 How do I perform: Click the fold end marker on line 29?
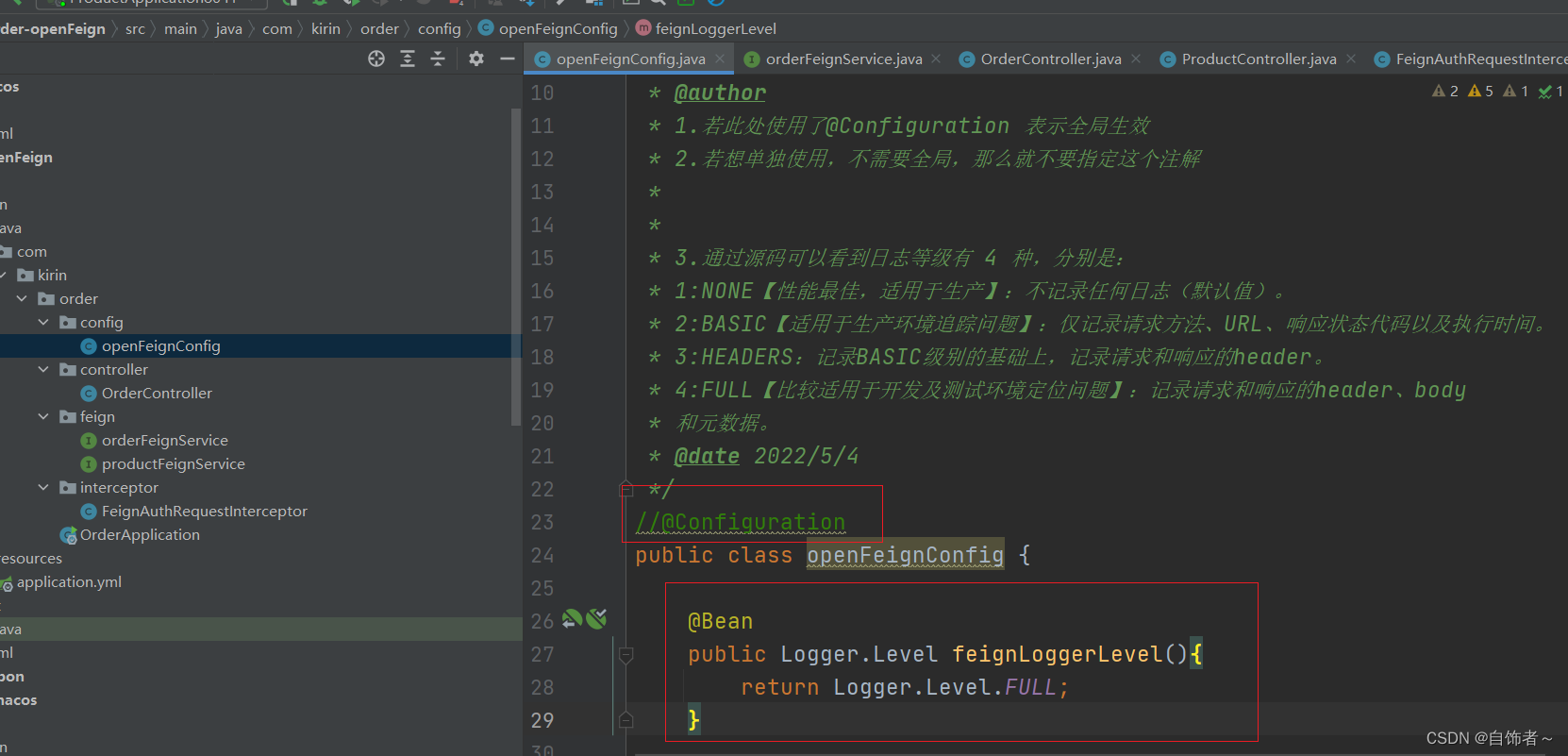pyautogui.click(x=626, y=720)
